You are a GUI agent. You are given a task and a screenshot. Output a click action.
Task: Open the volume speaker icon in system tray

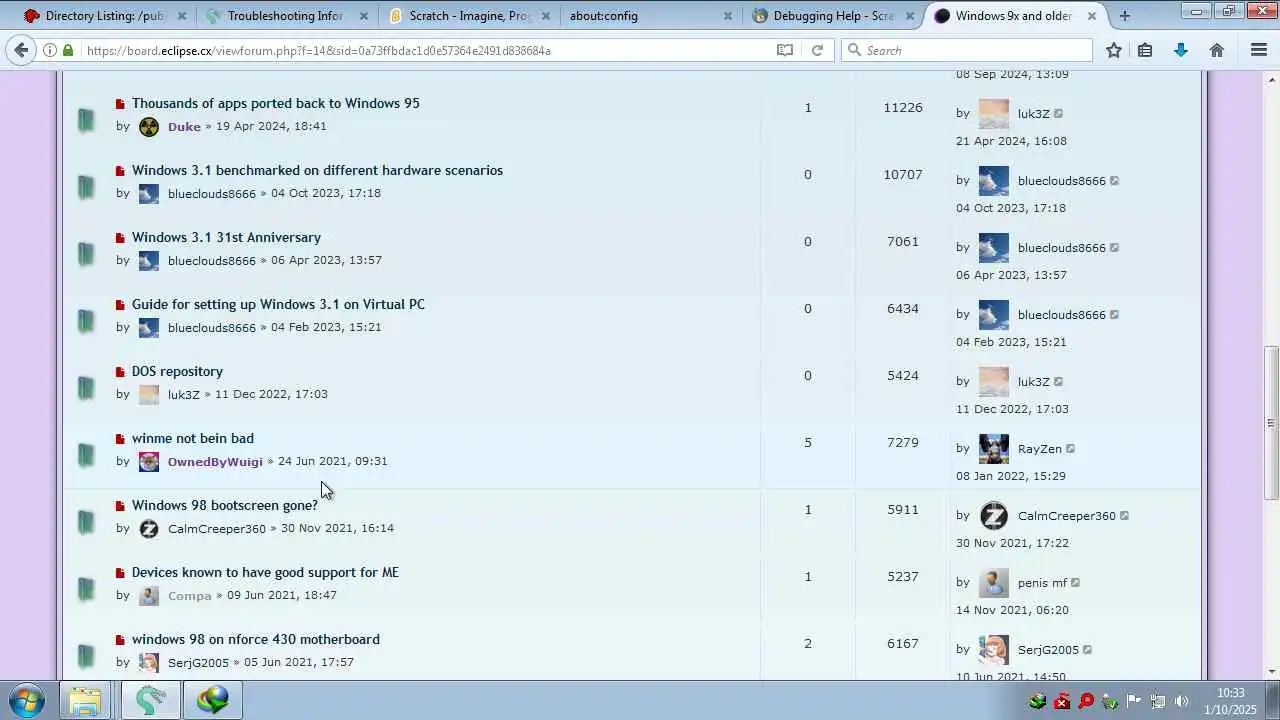tap(1181, 701)
